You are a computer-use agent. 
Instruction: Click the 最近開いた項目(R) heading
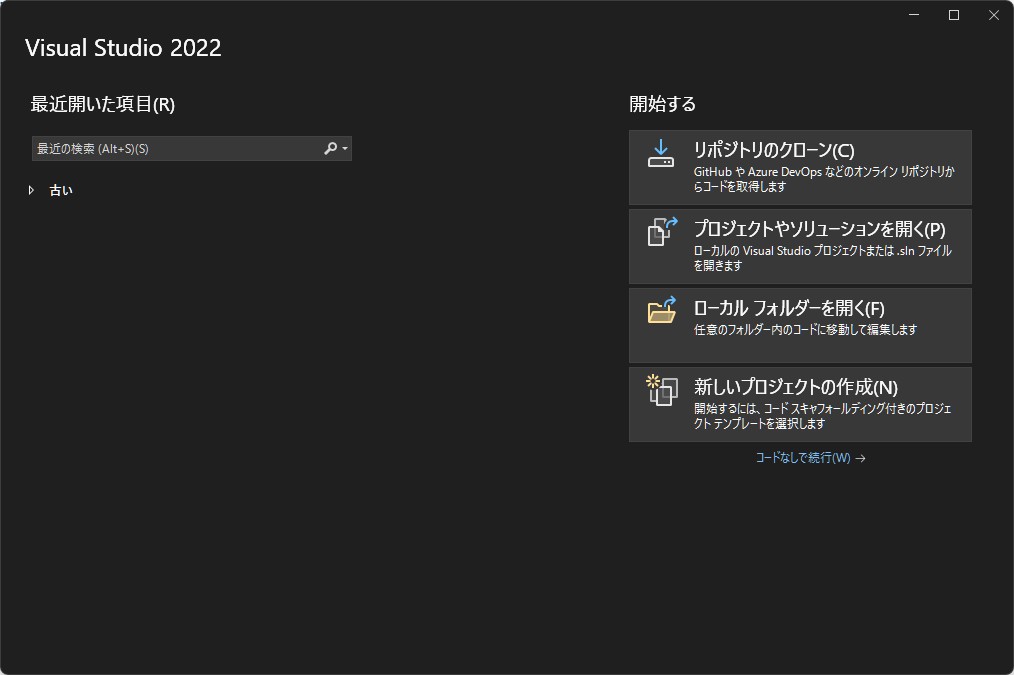tap(103, 104)
